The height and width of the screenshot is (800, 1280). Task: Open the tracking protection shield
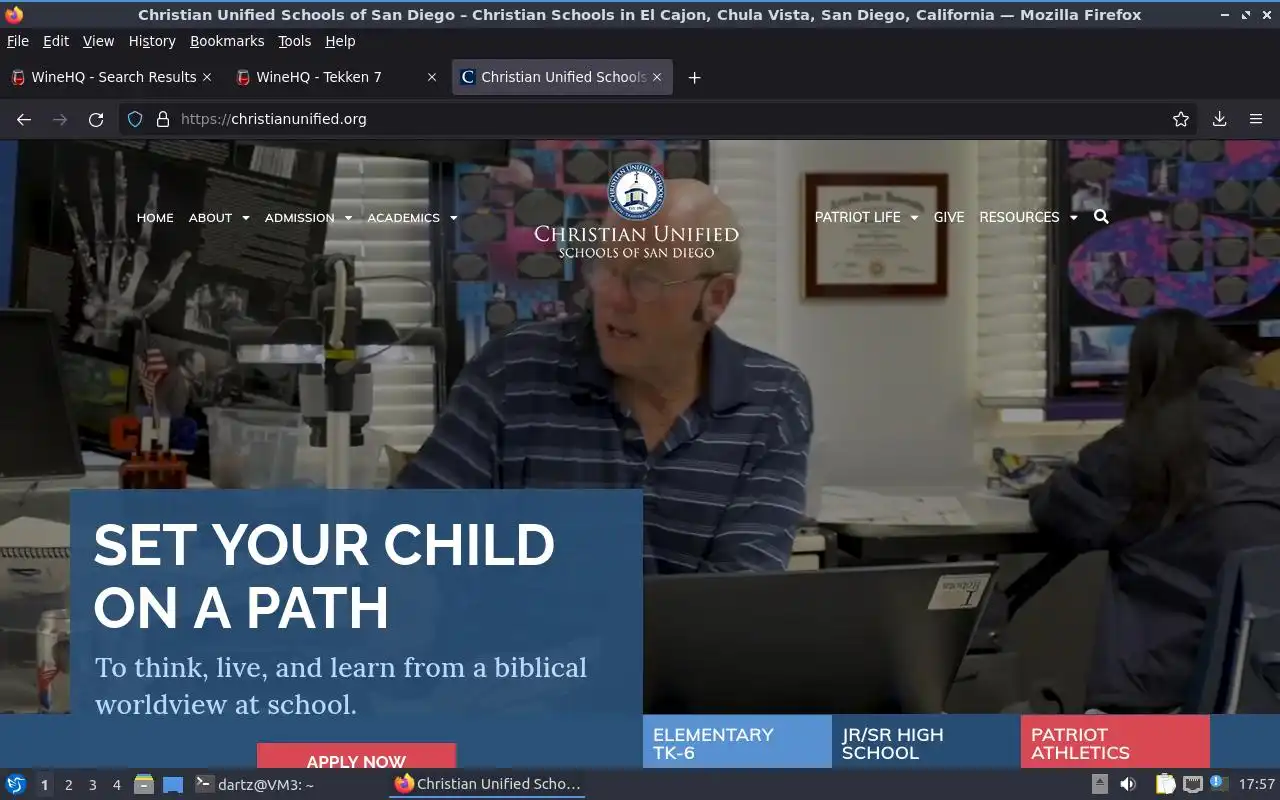135,119
